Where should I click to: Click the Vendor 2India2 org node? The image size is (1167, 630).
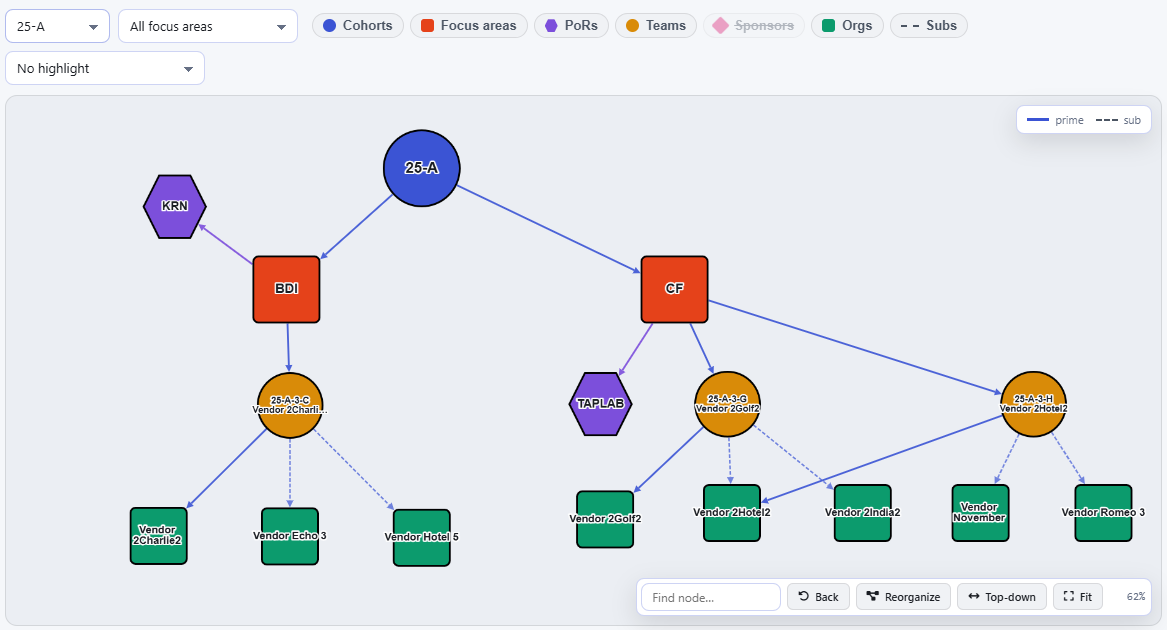(x=863, y=513)
